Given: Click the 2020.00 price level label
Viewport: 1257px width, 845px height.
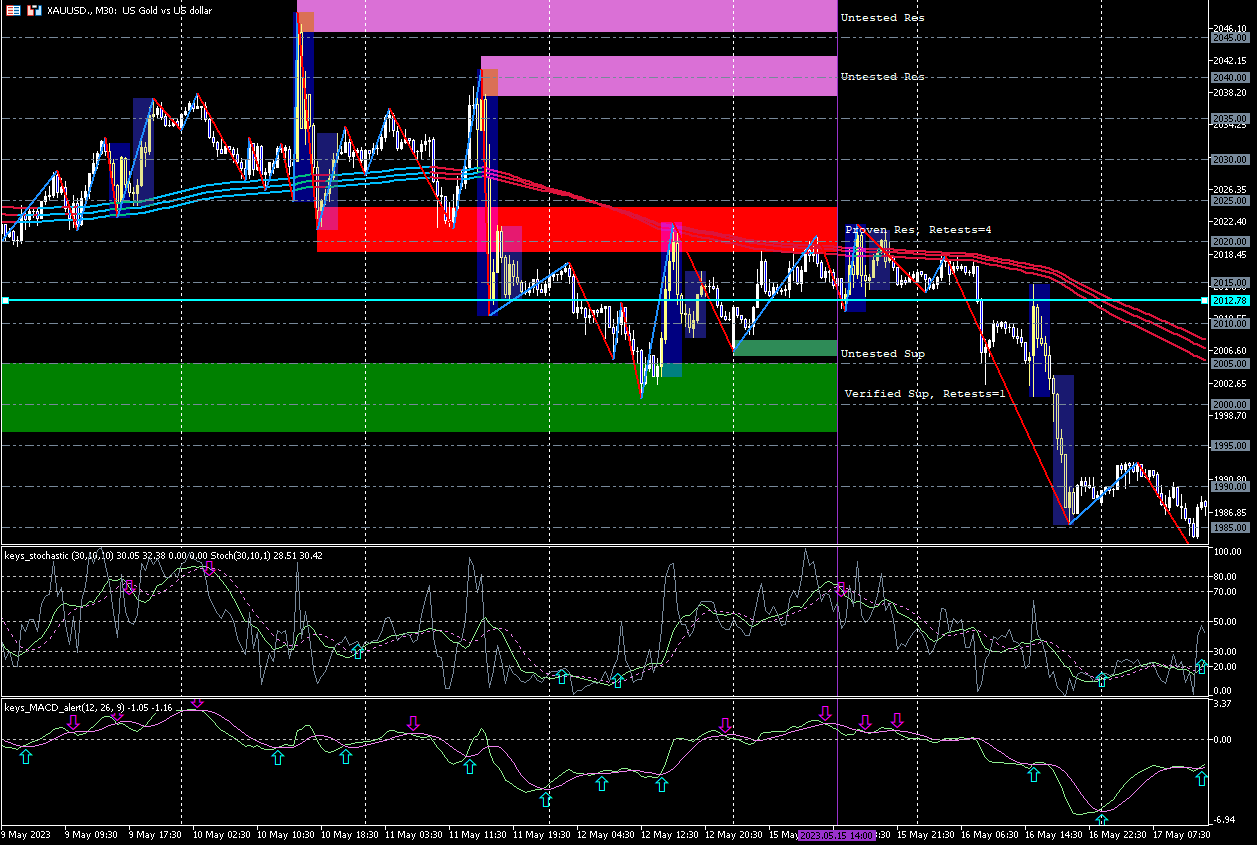Looking at the screenshot, I should click(1229, 241).
